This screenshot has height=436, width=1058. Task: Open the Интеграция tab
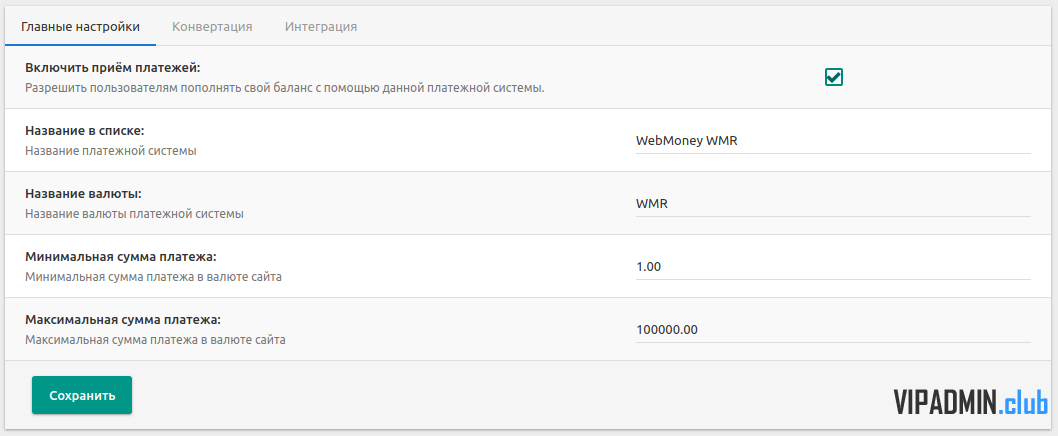[x=321, y=27]
